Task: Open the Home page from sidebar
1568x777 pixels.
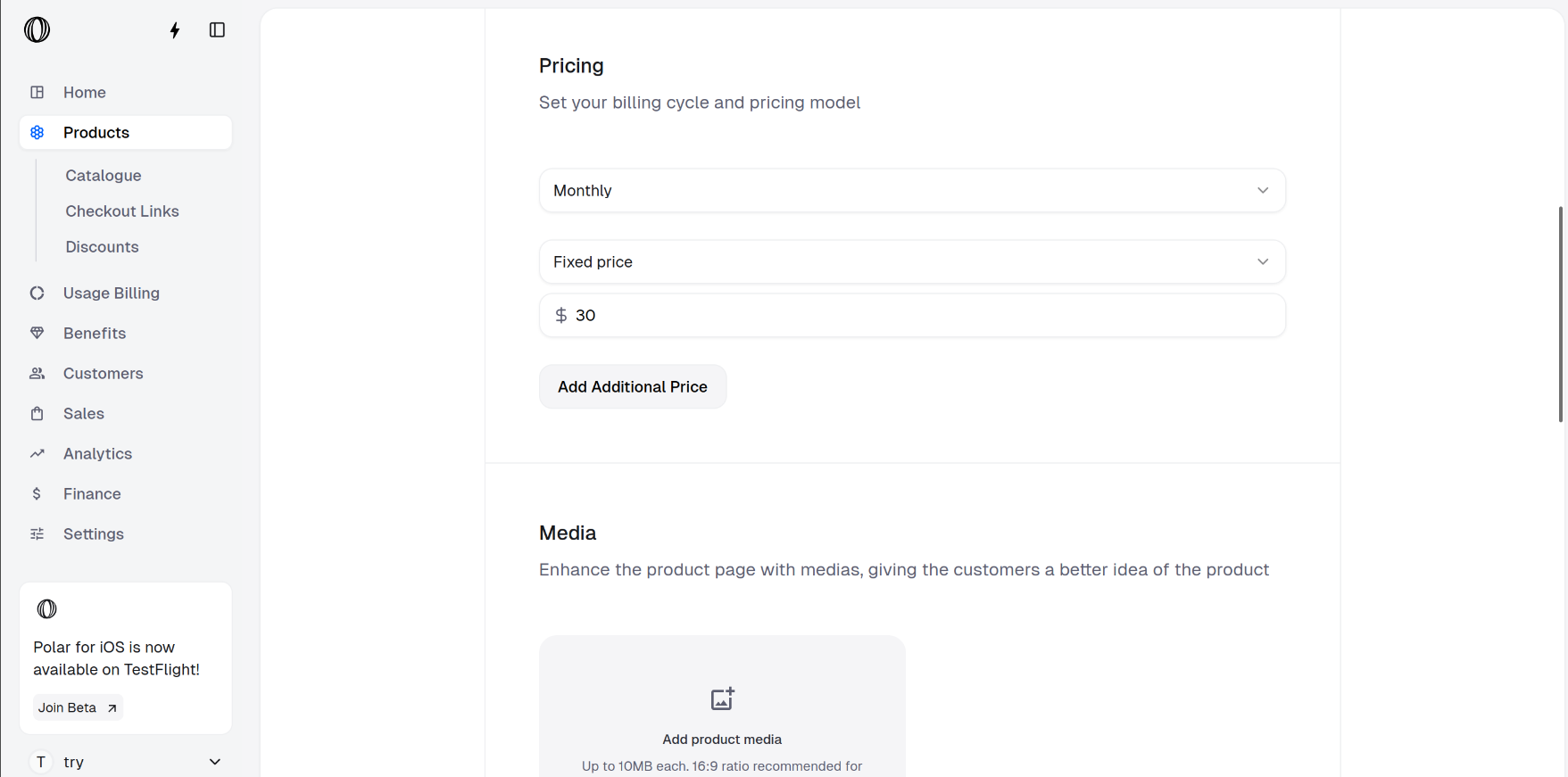Action: 85,93
